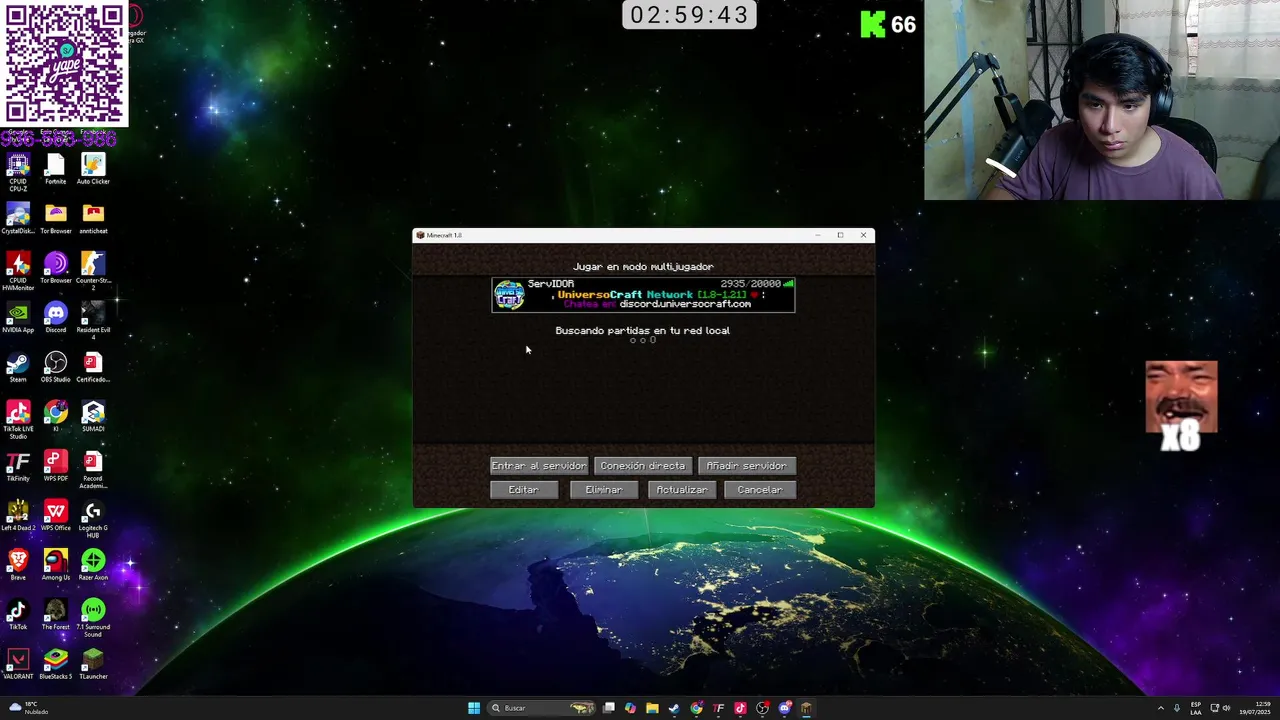Open Record Académico PDF file
Viewport: 1280px width, 720px height.
click(93, 470)
